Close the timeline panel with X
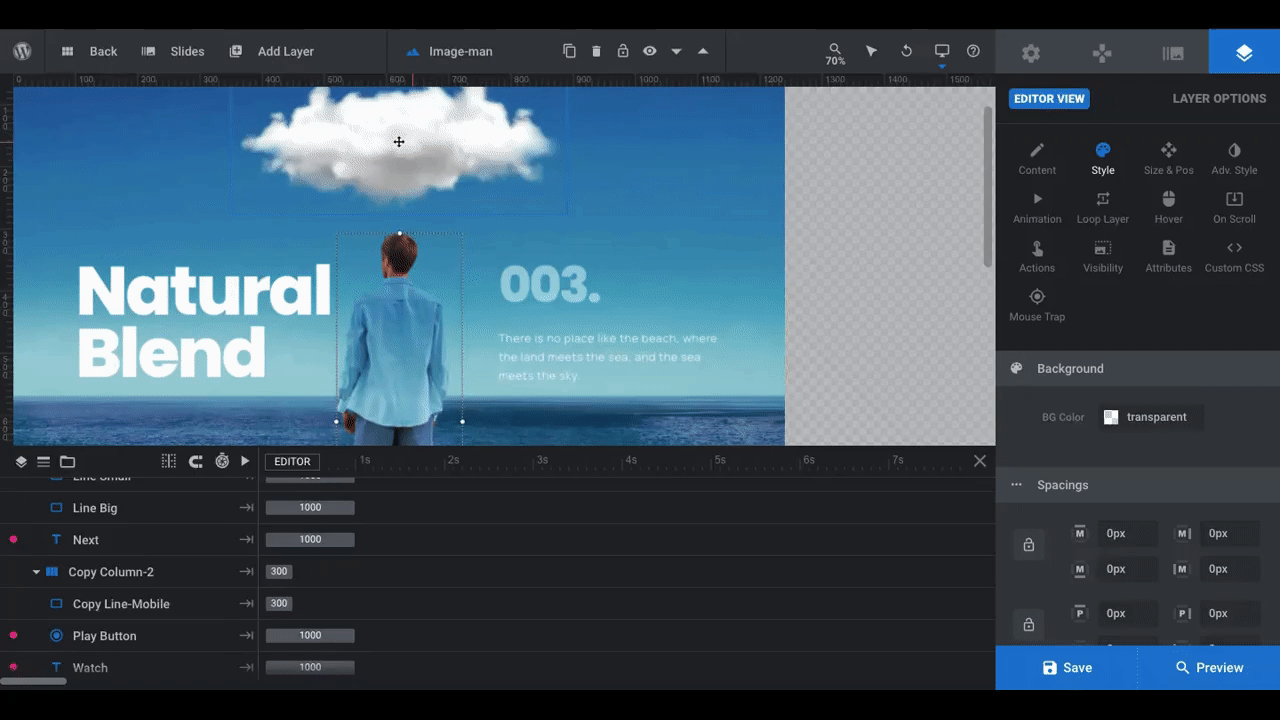 [x=980, y=461]
